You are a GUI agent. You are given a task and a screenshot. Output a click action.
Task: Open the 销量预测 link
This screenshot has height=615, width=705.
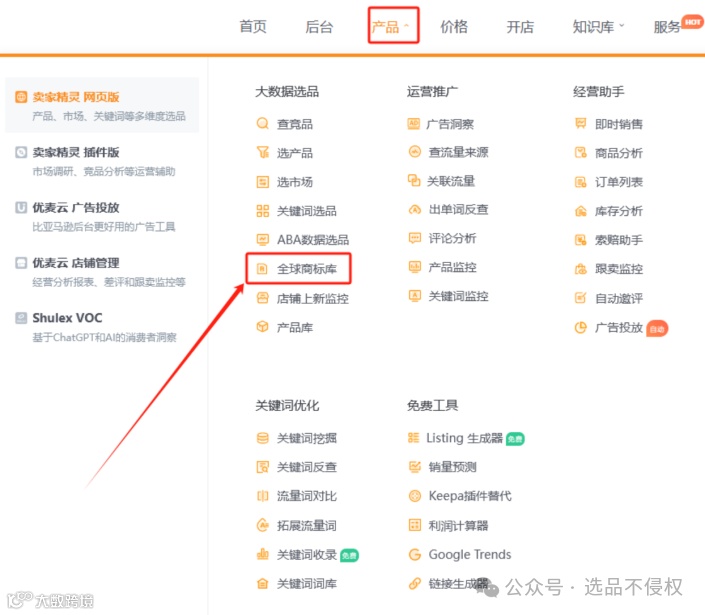point(452,467)
